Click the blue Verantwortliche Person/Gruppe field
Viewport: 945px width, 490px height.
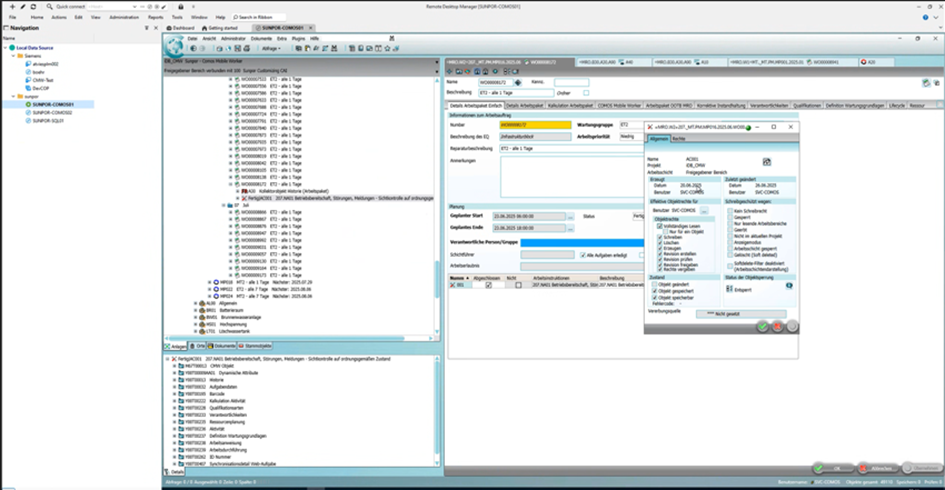point(582,241)
